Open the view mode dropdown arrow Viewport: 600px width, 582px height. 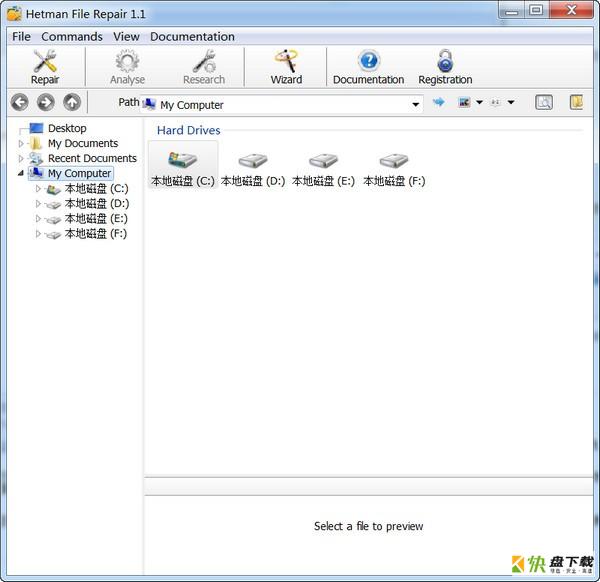click(x=479, y=102)
